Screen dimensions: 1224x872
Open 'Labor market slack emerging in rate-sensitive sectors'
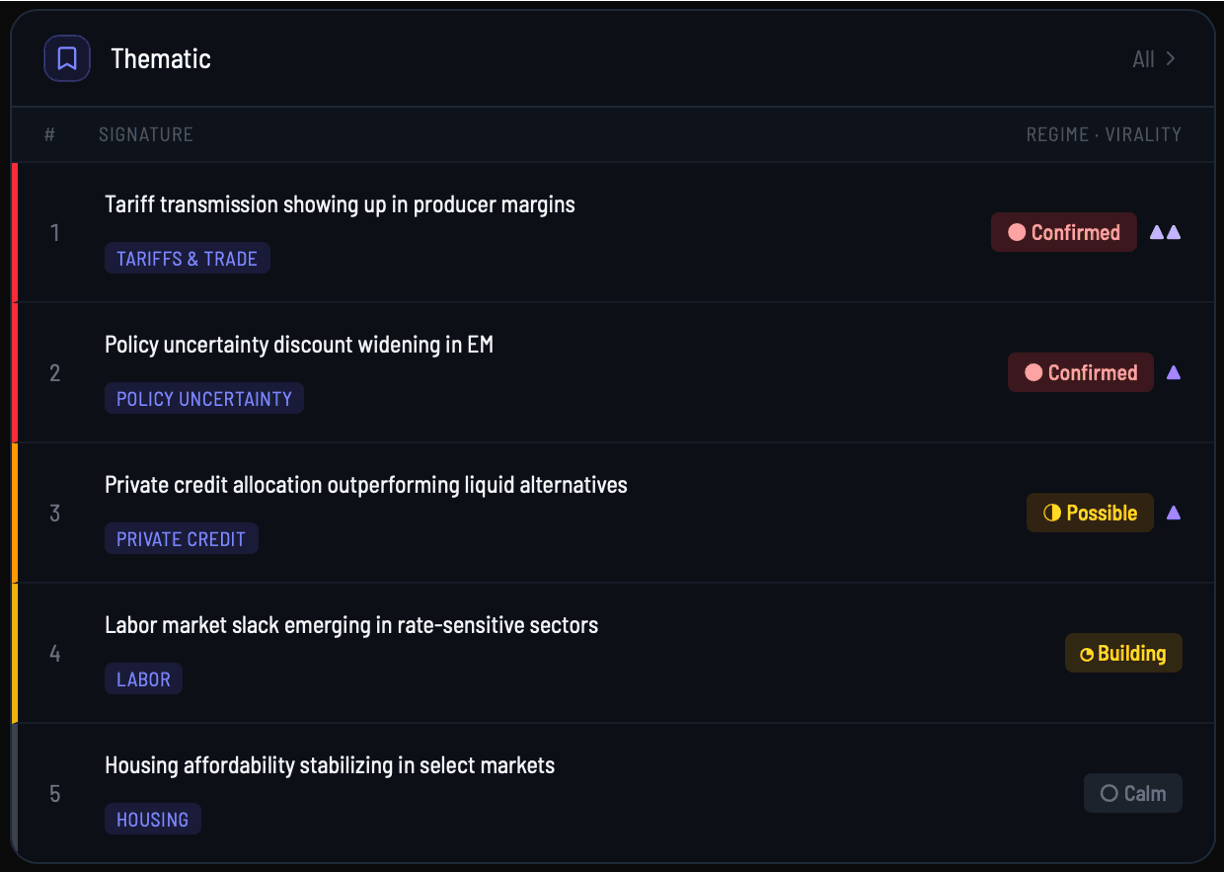coord(351,625)
